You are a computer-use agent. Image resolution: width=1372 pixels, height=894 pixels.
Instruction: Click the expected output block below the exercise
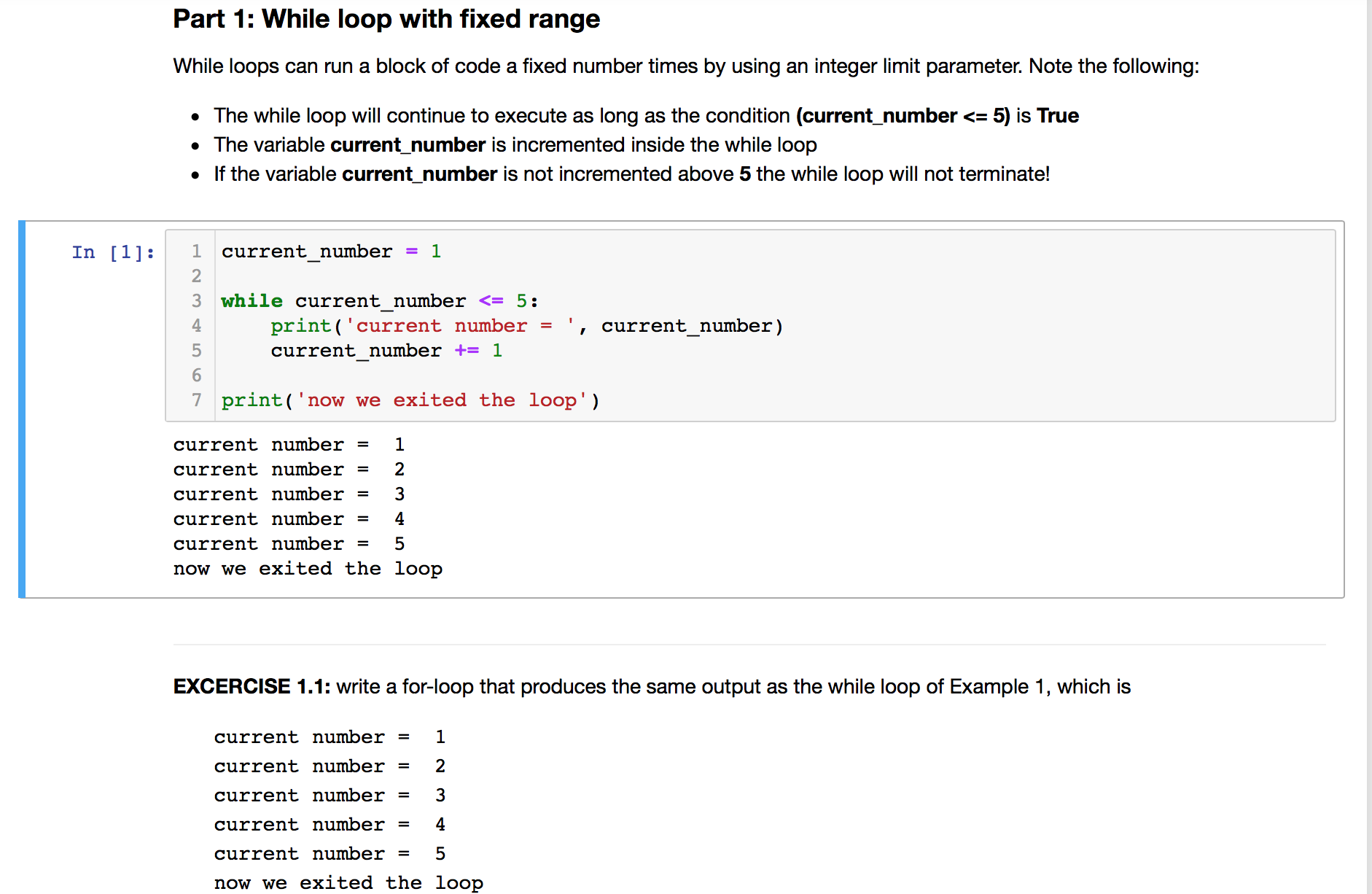[x=330, y=795]
